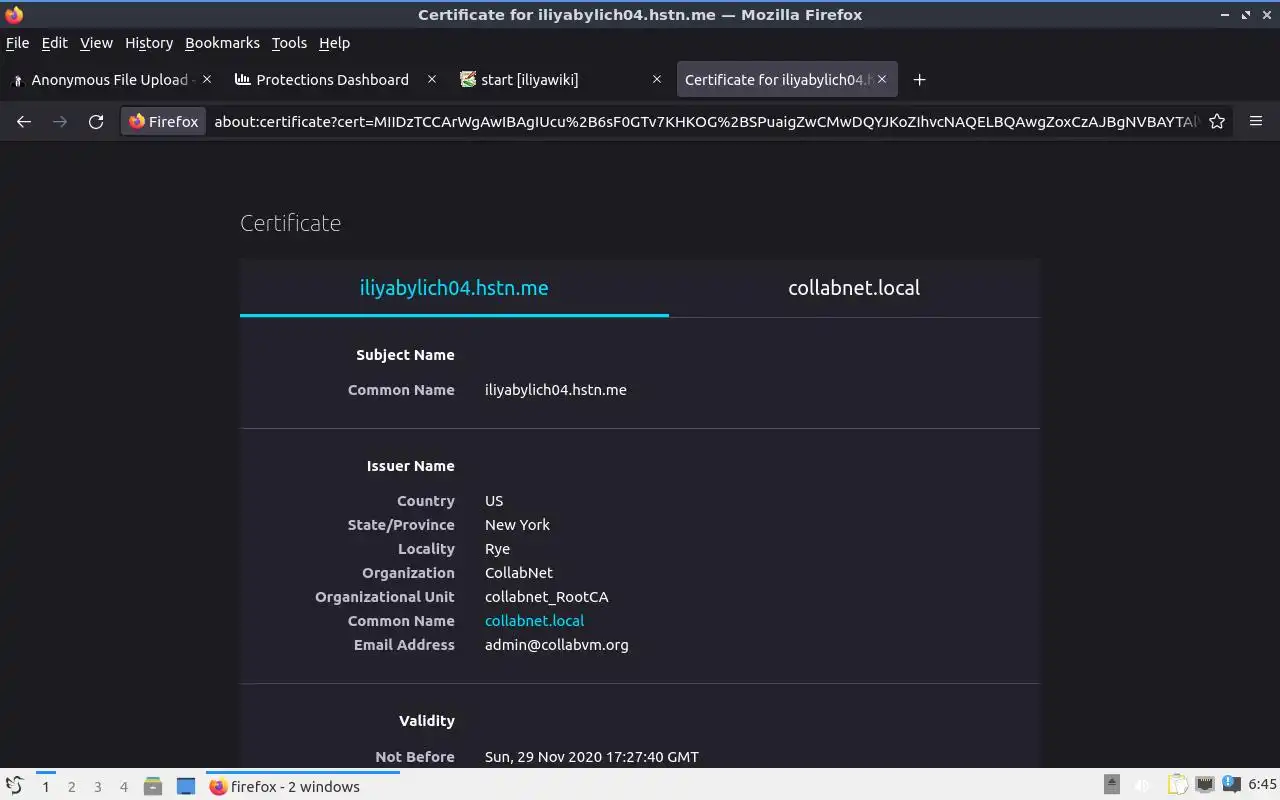Click the removable media eject tray icon
The image size is (1280, 800).
click(1112, 785)
